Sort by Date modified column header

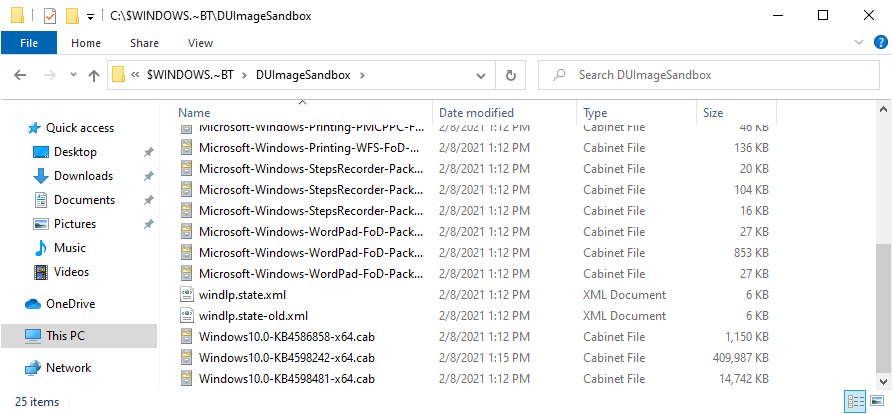point(476,113)
